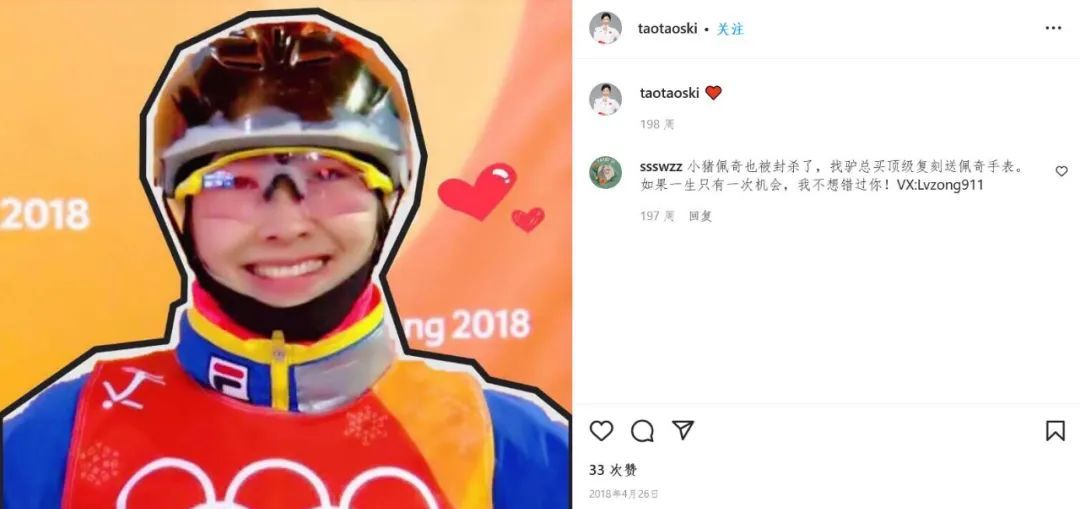1080x509 pixels.
Task: Open comment bubble icon below post
Action: click(x=642, y=430)
